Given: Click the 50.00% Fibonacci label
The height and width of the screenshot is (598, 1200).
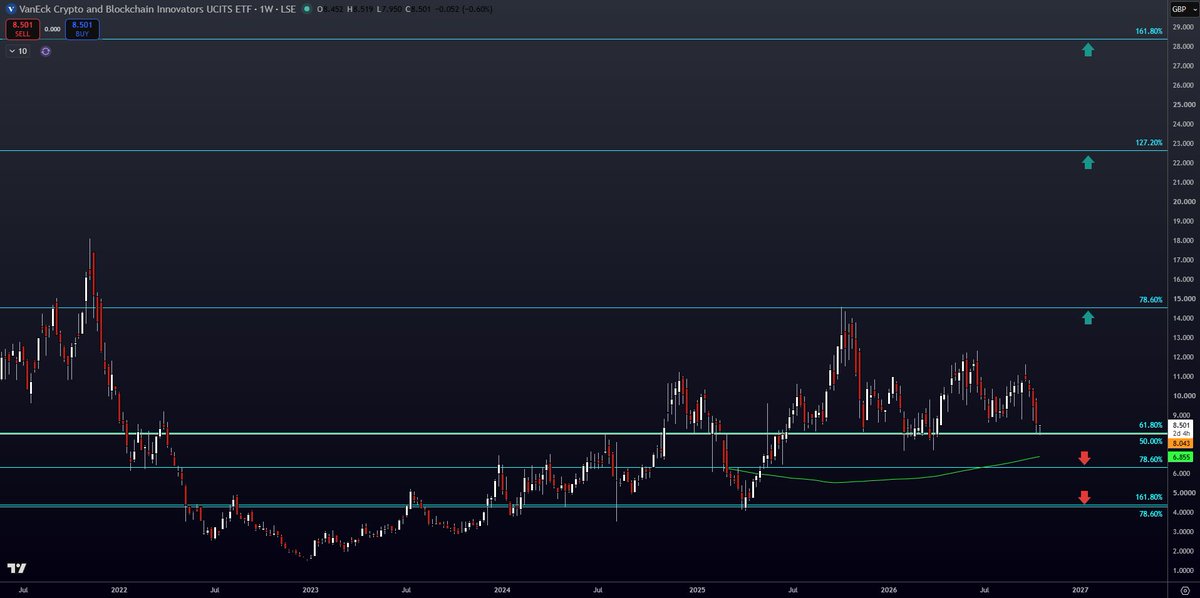Looking at the screenshot, I should pos(1151,441).
